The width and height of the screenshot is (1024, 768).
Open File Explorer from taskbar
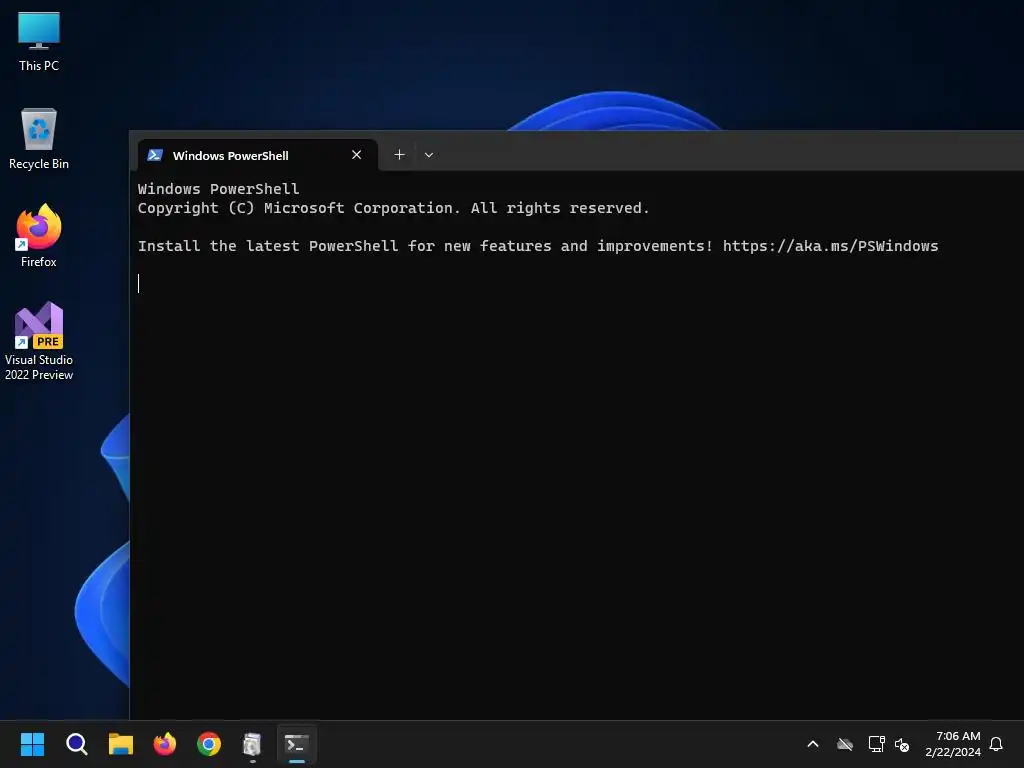point(121,744)
